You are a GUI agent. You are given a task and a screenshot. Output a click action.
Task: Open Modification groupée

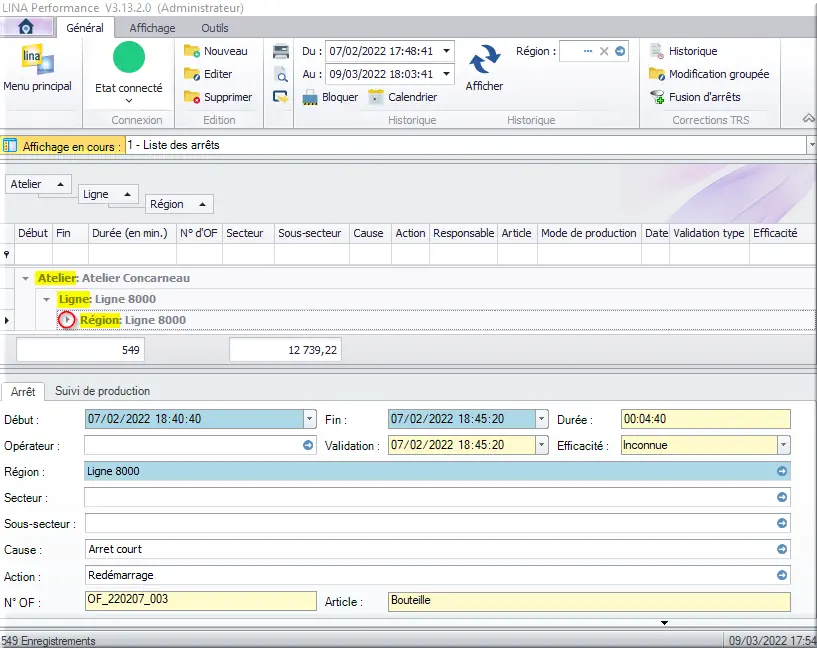tap(709, 74)
